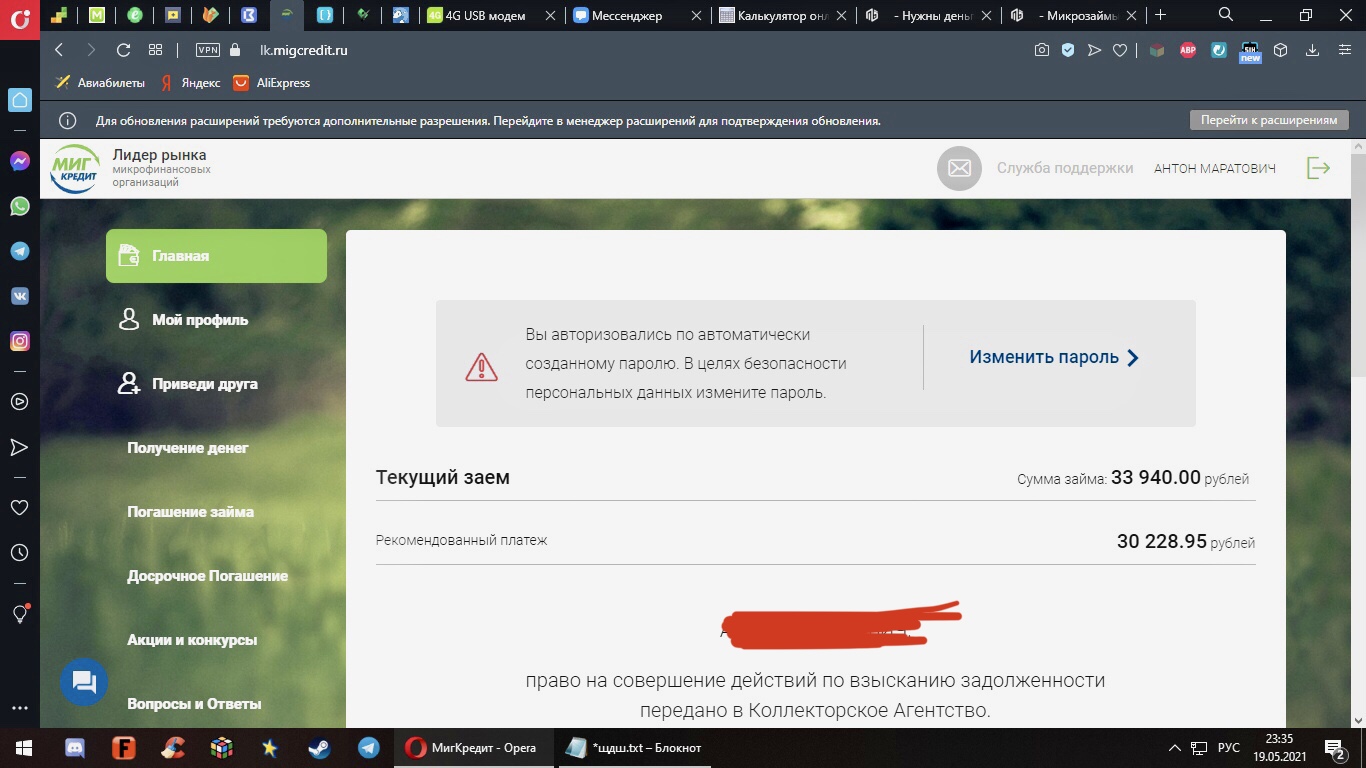
Task: Click the user name АНТОН МАРАТОВИЧ
Action: [1215, 168]
